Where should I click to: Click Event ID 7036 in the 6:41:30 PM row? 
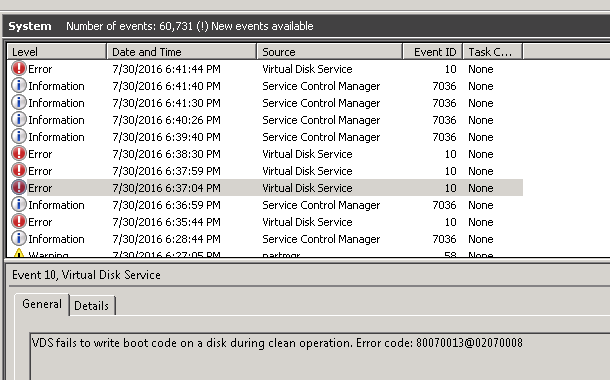pyautogui.click(x=444, y=103)
